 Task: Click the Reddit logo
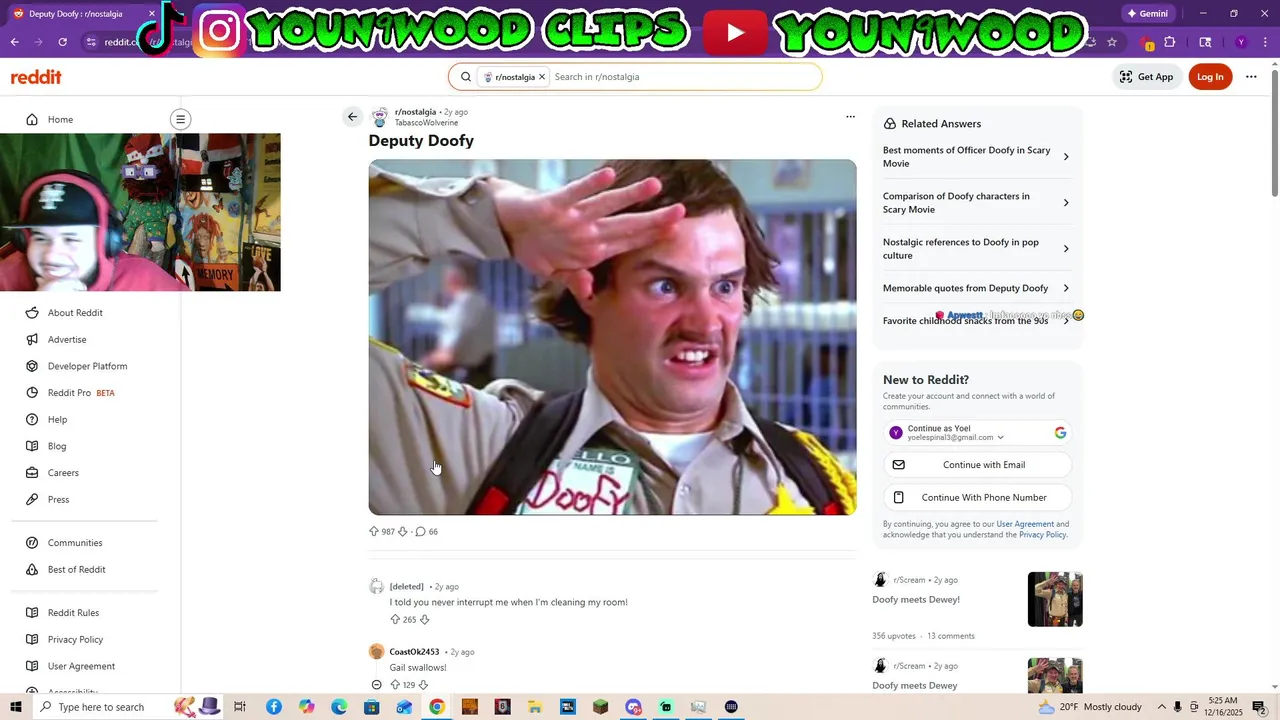click(36, 77)
